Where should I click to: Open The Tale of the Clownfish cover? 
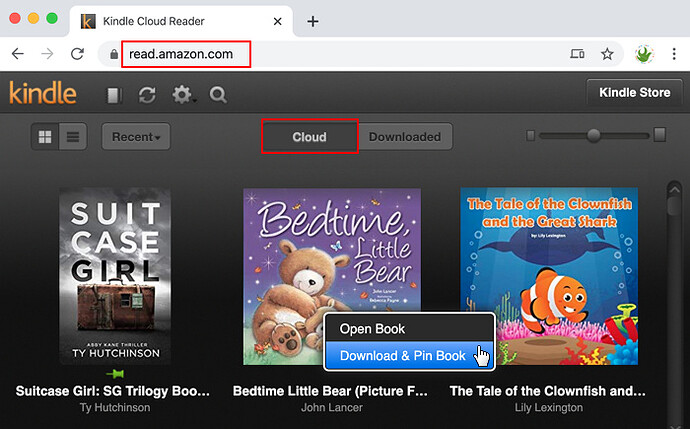[x=548, y=276]
